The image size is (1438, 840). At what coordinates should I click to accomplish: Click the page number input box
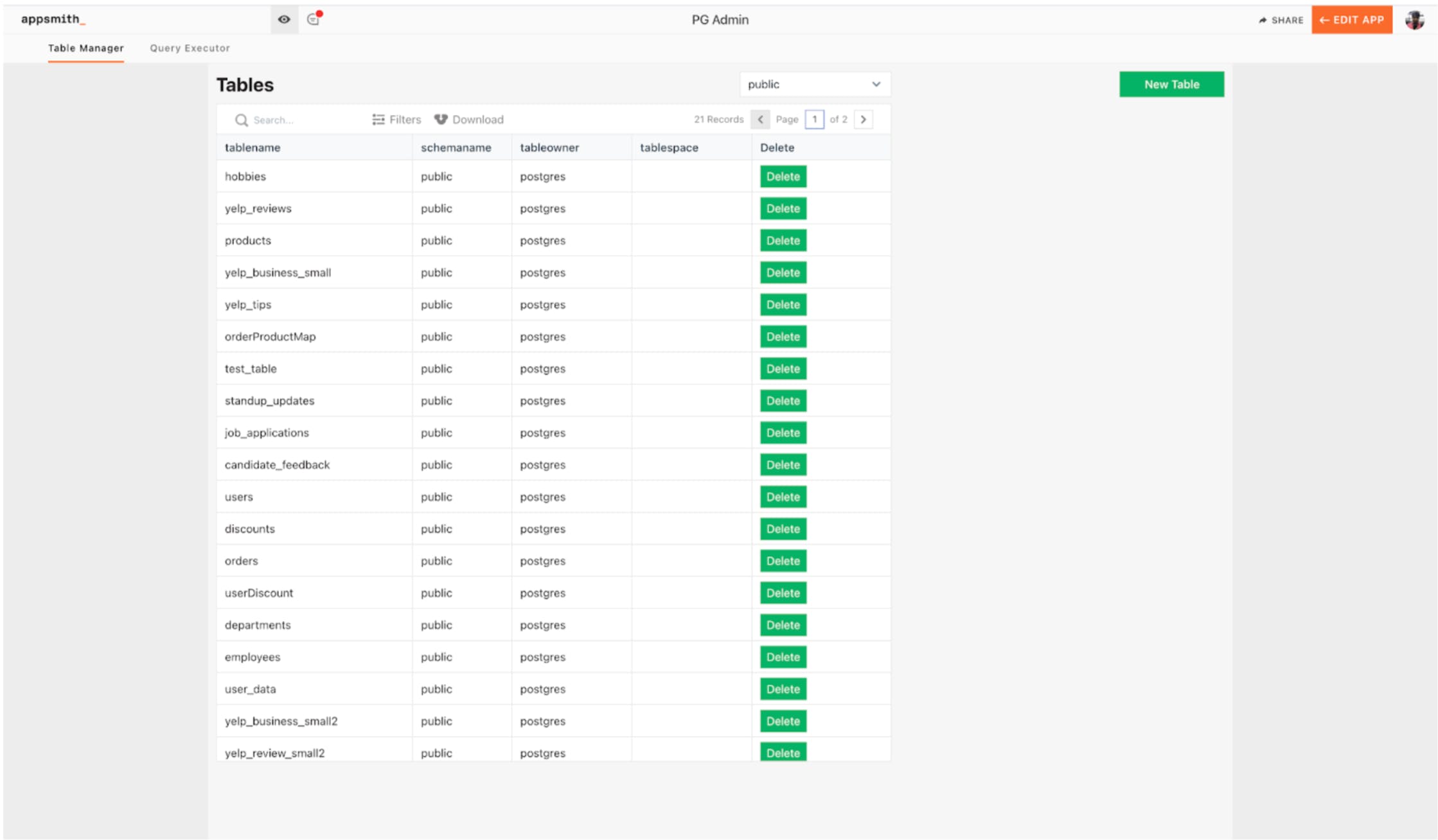coord(814,119)
